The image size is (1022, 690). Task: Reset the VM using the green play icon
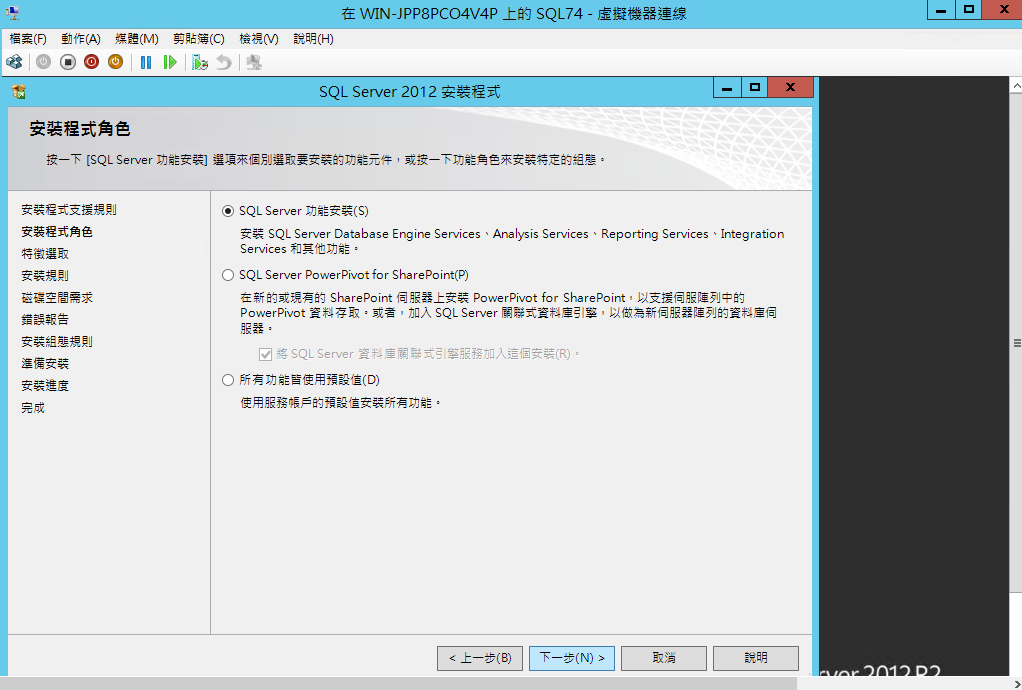[170, 63]
